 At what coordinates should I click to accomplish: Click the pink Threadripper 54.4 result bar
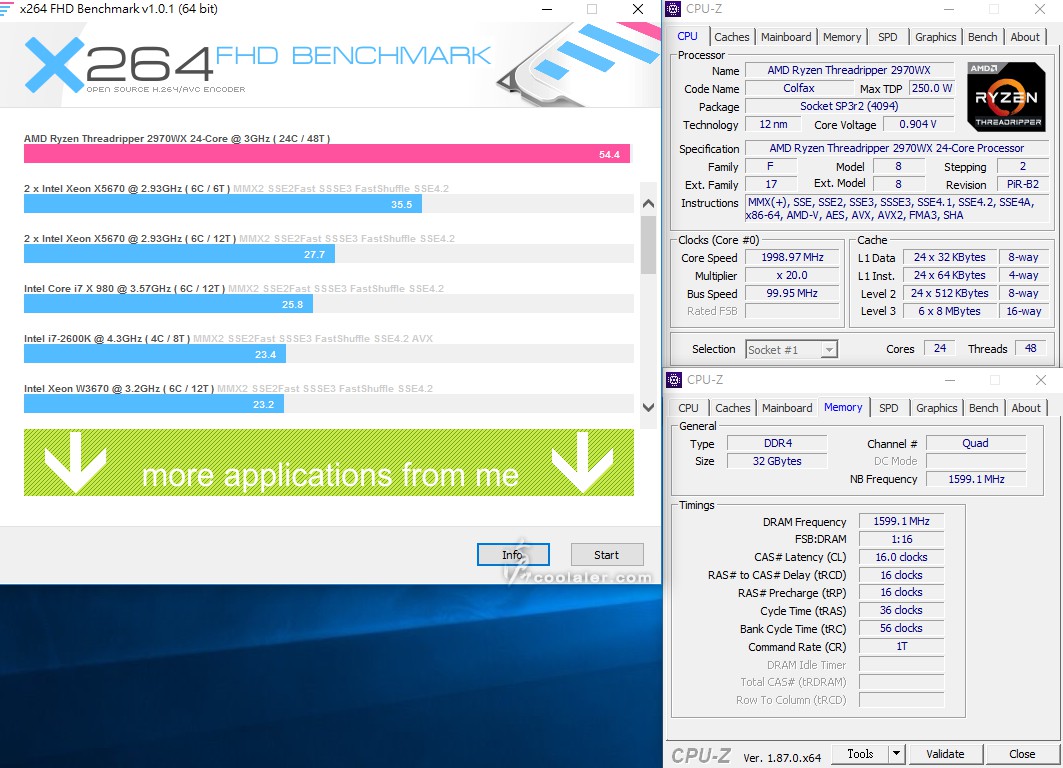[x=326, y=154]
